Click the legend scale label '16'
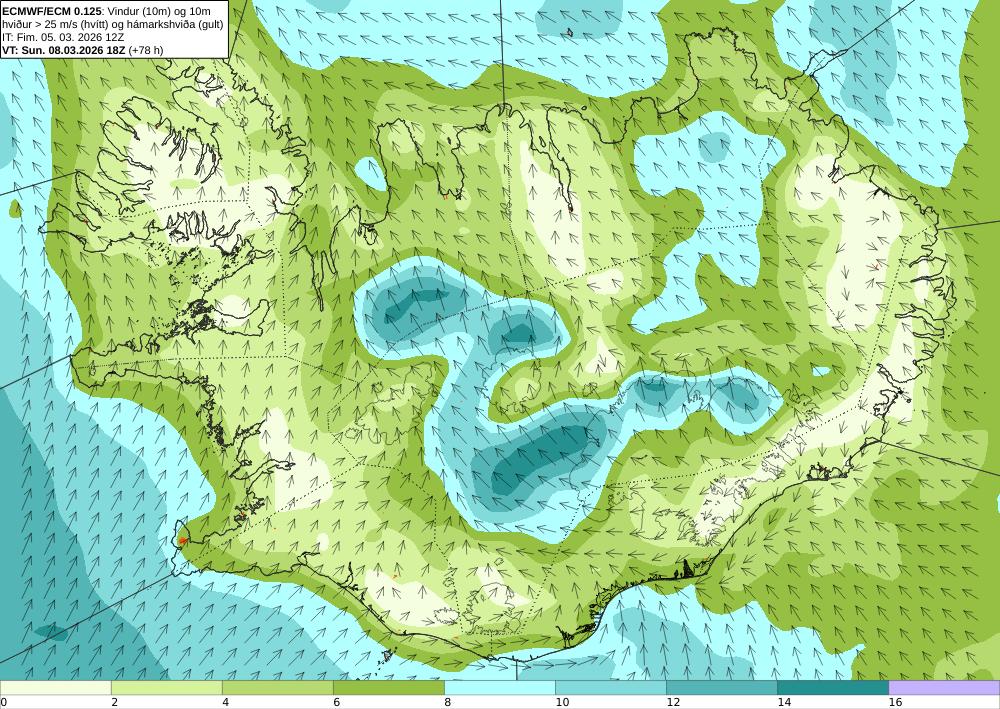The width and height of the screenshot is (1000, 709). coord(895,703)
